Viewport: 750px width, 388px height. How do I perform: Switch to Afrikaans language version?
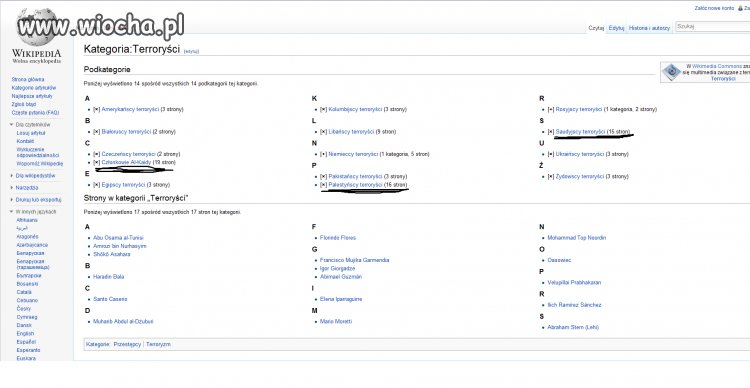point(27,221)
